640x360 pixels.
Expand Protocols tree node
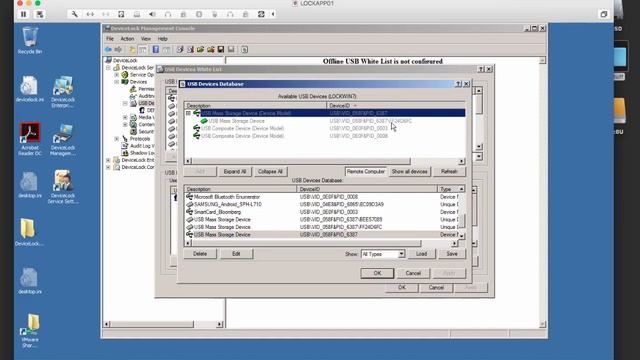coord(117,139)
